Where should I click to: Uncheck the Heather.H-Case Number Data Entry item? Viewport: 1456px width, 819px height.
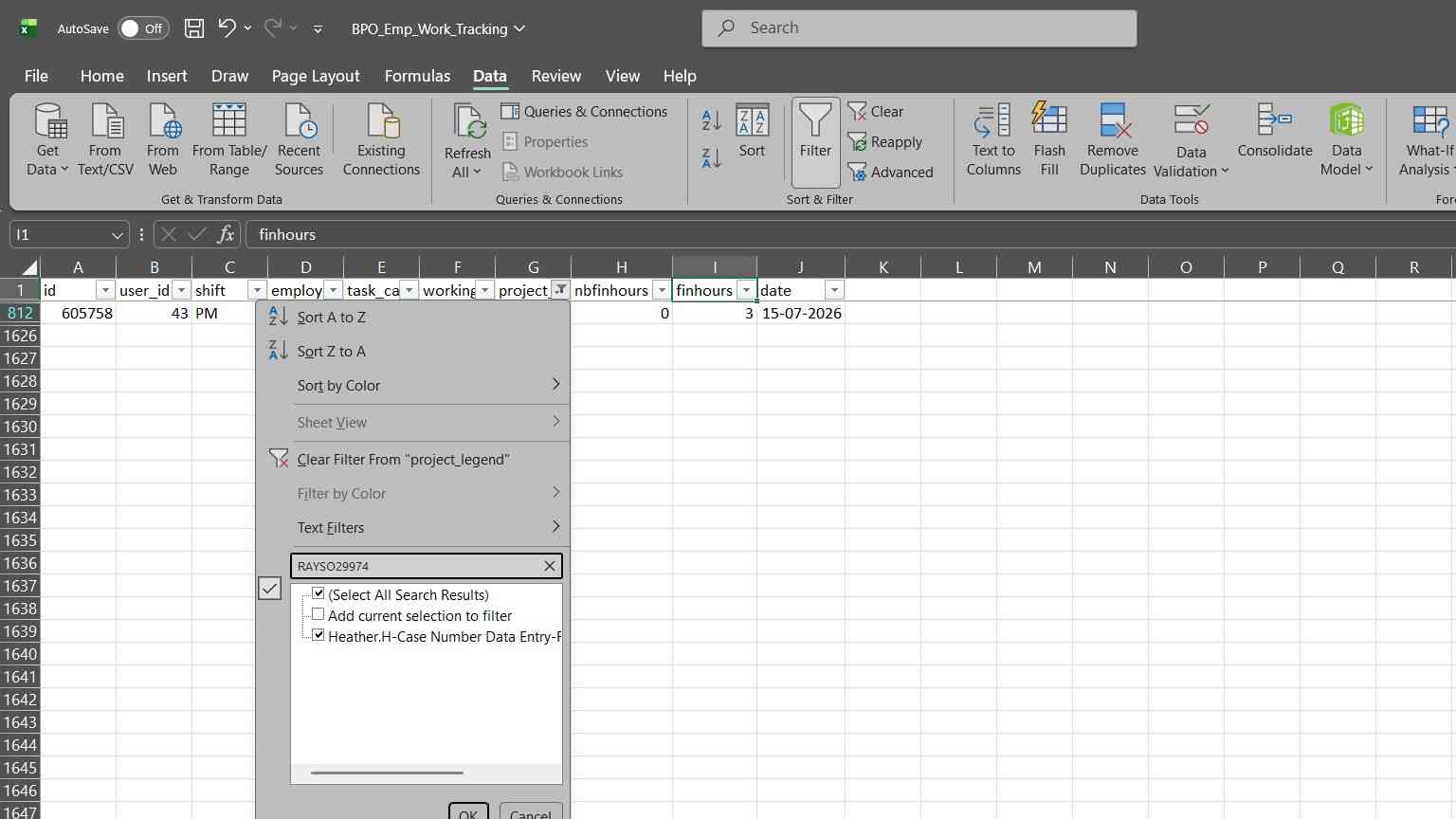318,635
